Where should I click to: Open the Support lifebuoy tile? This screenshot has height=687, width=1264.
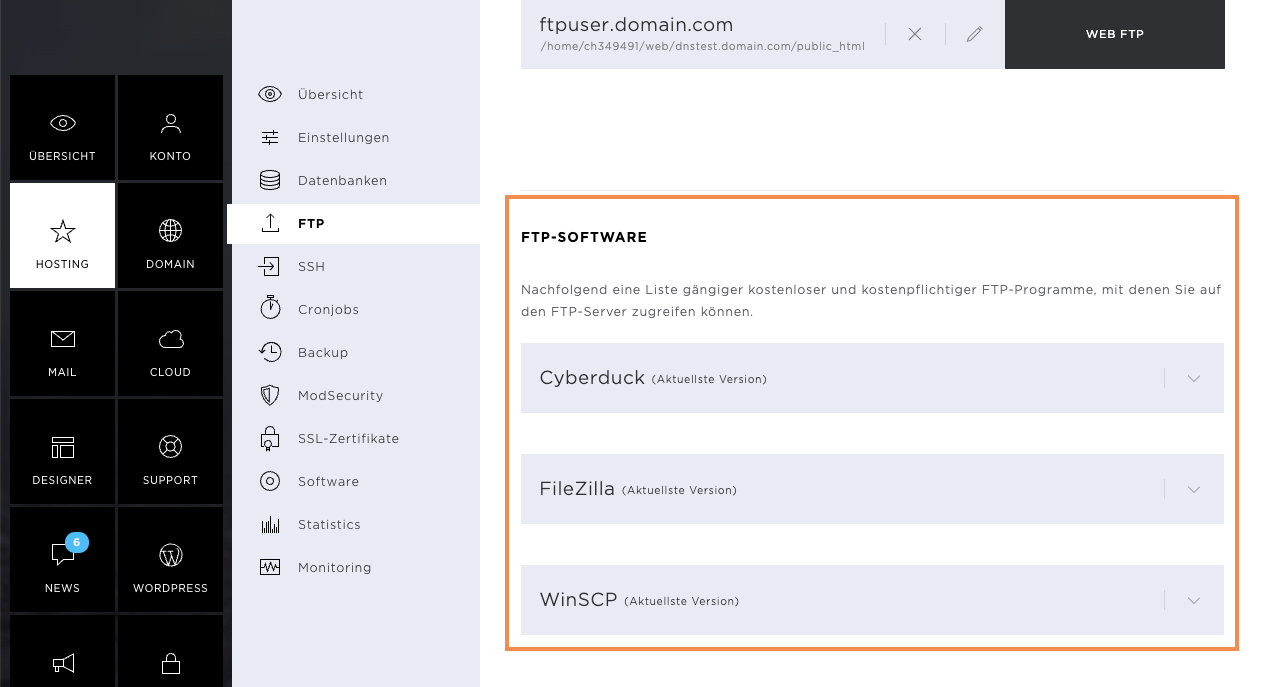170,451
